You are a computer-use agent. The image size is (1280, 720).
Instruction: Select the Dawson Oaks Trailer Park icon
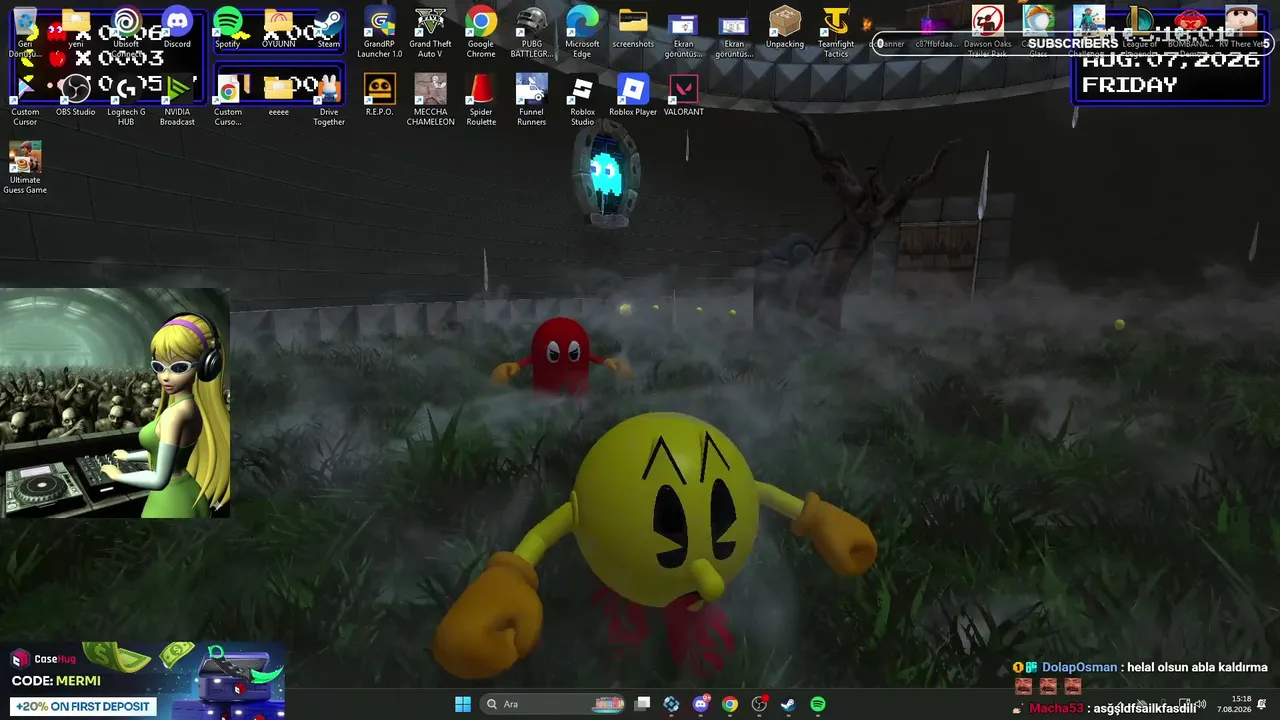click(987, 33)
